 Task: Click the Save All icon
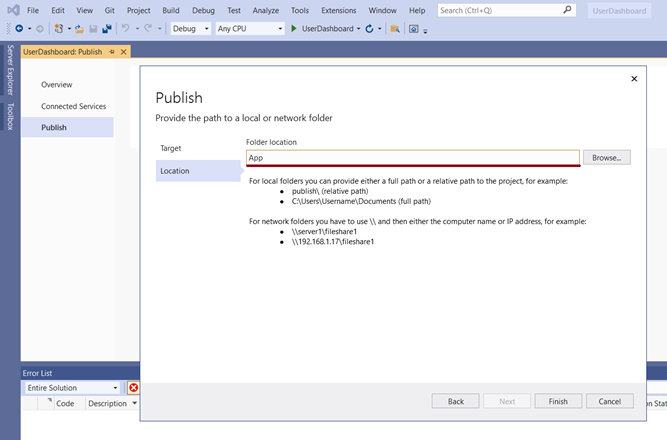[x=107, y=29]
